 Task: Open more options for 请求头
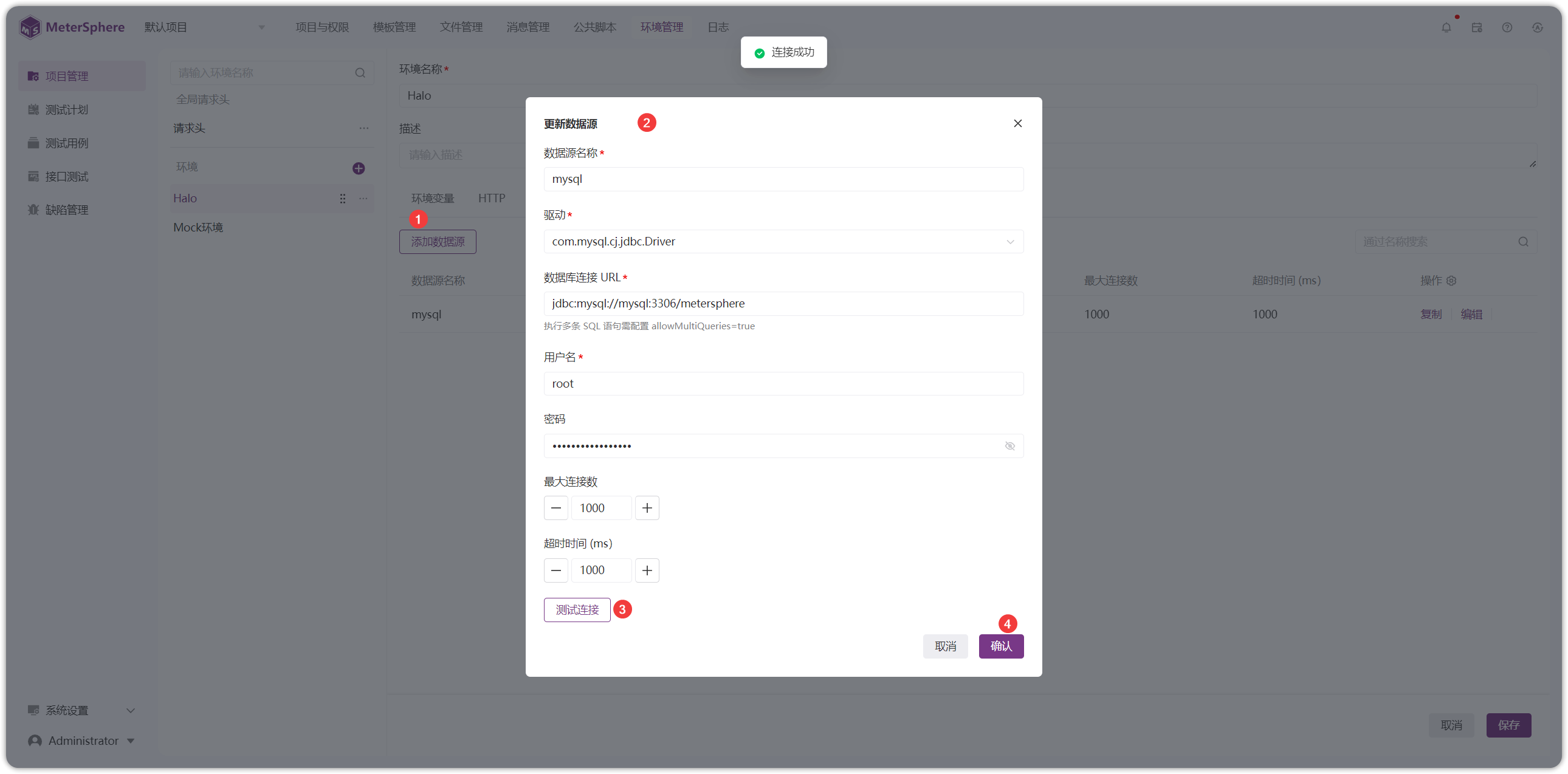[364, 128]
